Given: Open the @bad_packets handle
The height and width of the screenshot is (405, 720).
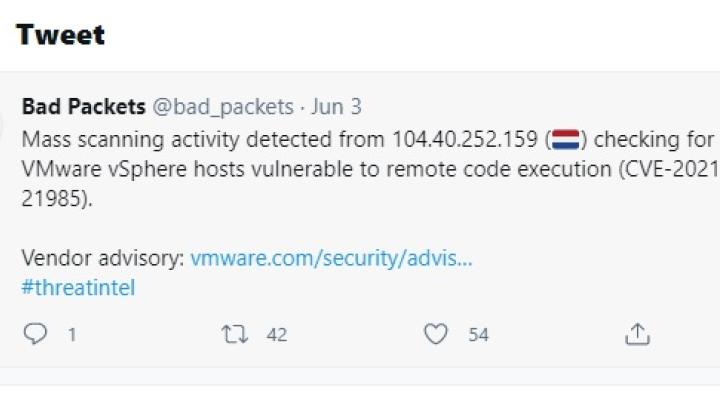Looking at the screenshot, I should point(223,107).
